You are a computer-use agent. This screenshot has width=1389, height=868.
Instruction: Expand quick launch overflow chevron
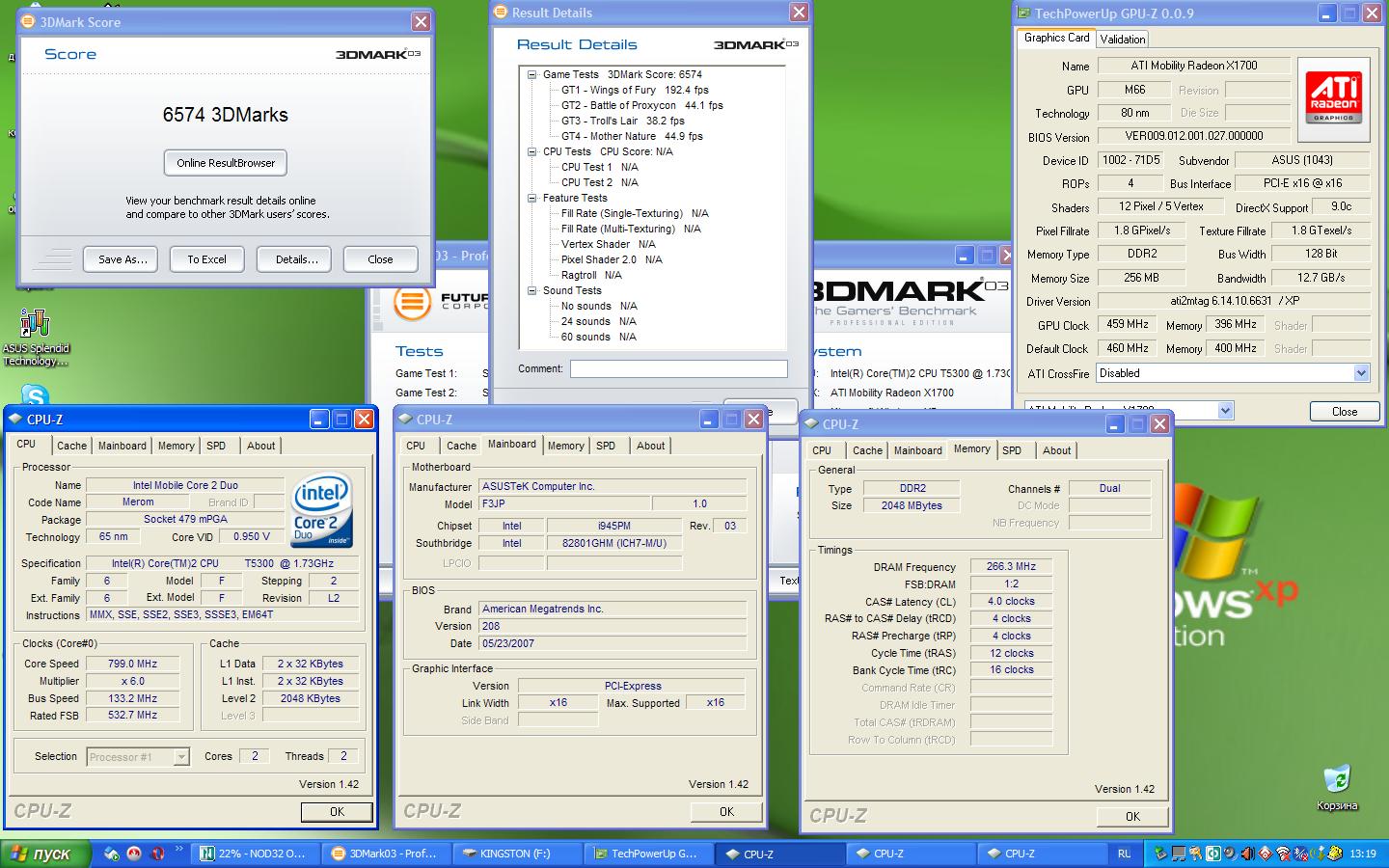tap(178, 850)
